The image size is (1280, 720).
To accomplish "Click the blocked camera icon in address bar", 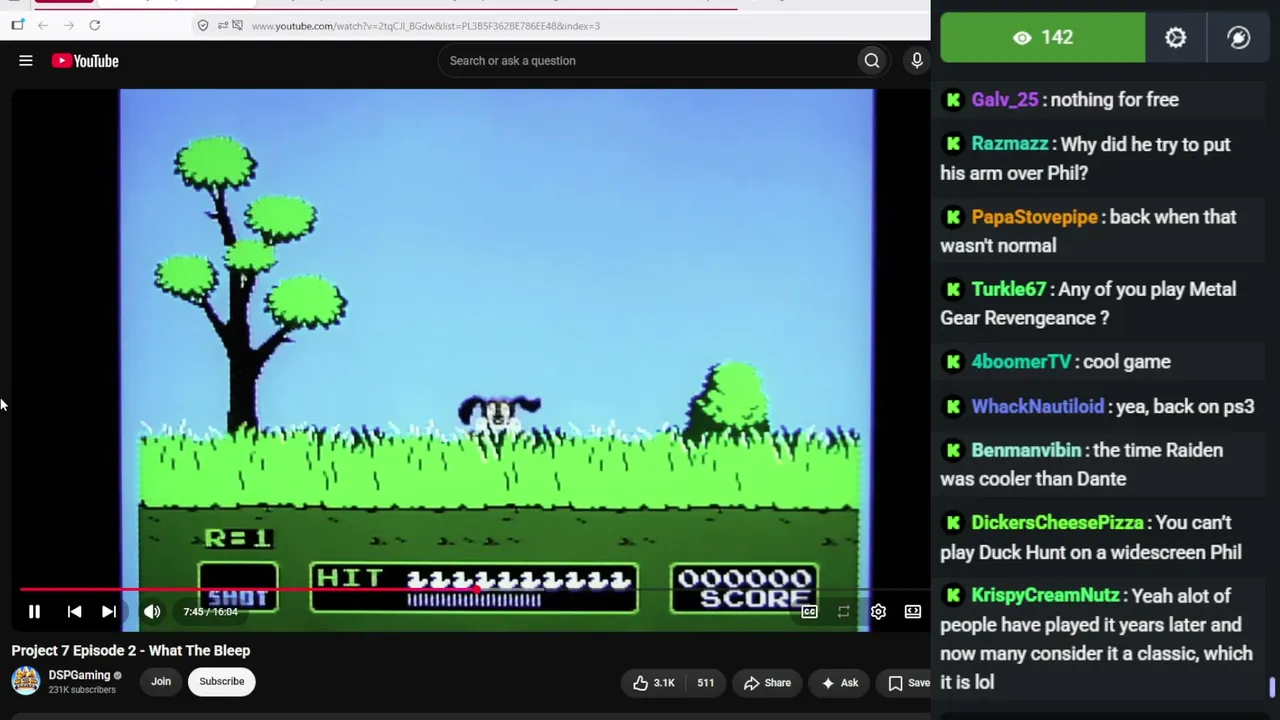I will [238, 25].
